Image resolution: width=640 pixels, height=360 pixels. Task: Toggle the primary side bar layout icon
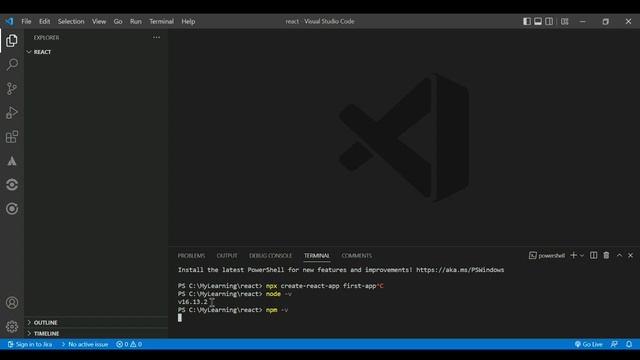[527, 21]
